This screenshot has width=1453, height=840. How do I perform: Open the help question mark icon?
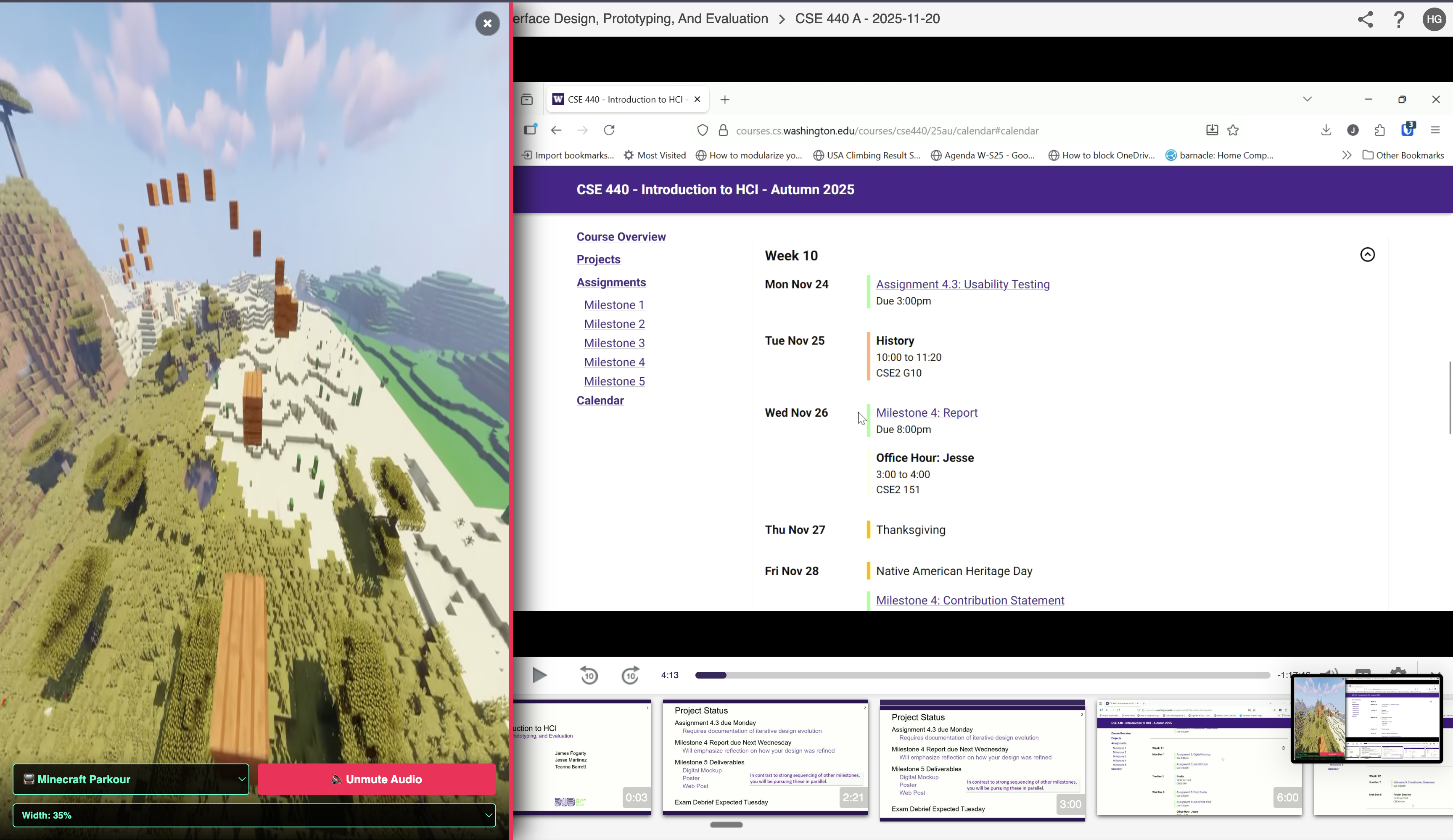(x=1399, y=20)
